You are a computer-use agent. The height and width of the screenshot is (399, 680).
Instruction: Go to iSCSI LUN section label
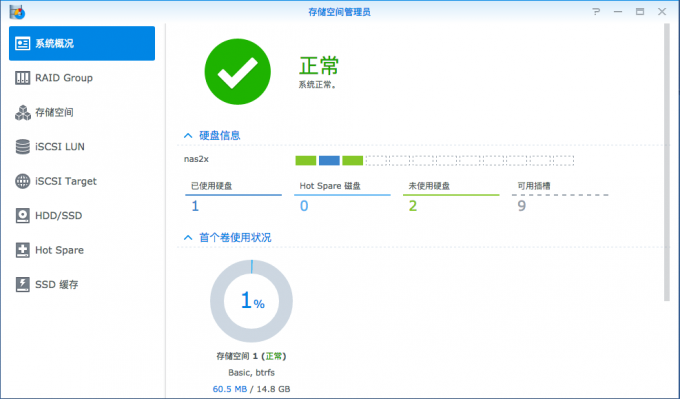(x=60, y=147)
